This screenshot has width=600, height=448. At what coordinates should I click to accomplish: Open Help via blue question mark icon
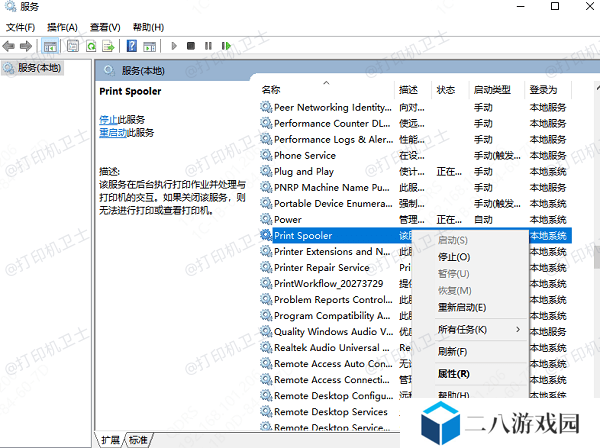click(132, 46)
